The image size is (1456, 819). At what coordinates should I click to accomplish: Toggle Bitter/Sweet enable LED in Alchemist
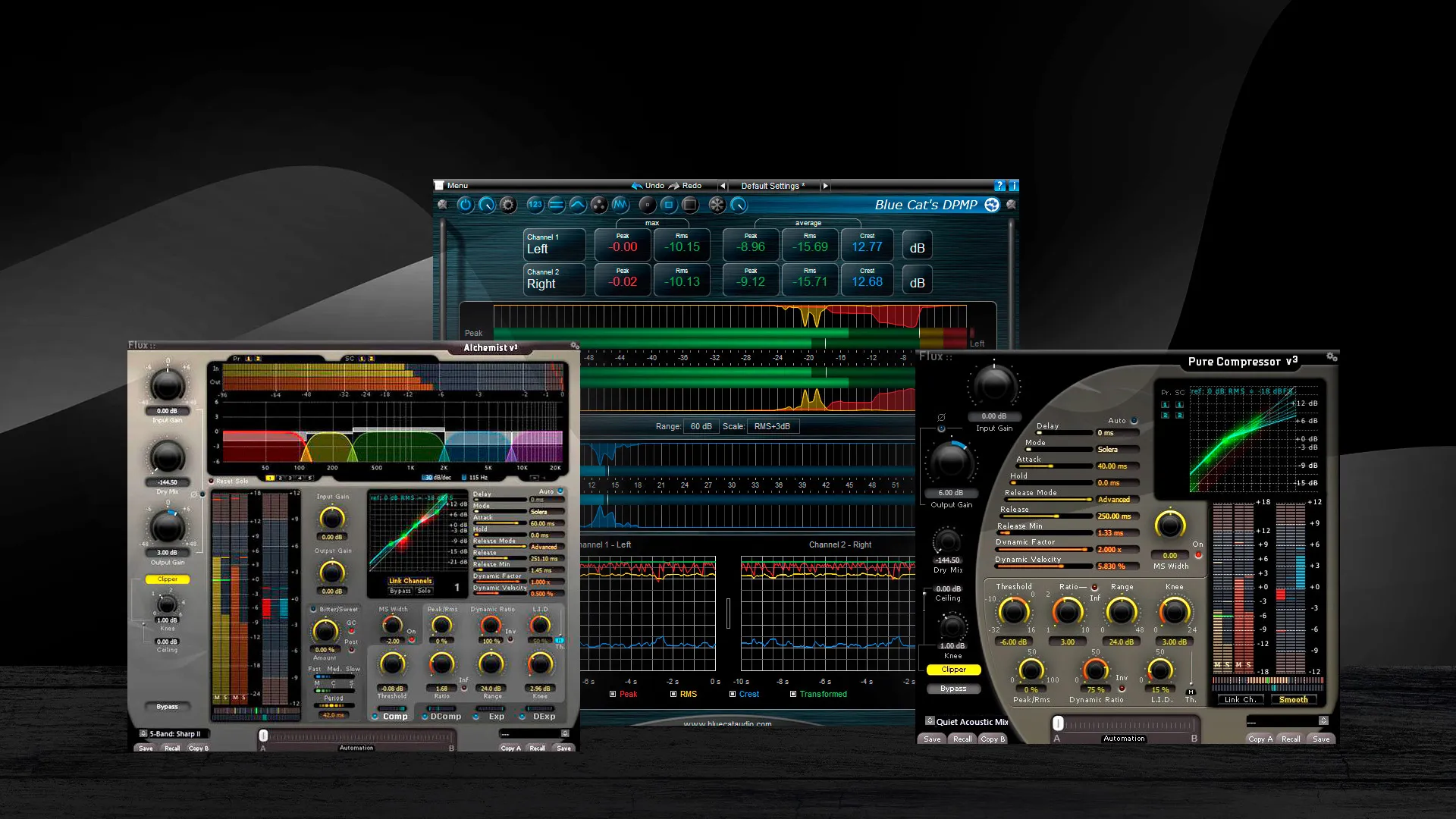[313, 609]
